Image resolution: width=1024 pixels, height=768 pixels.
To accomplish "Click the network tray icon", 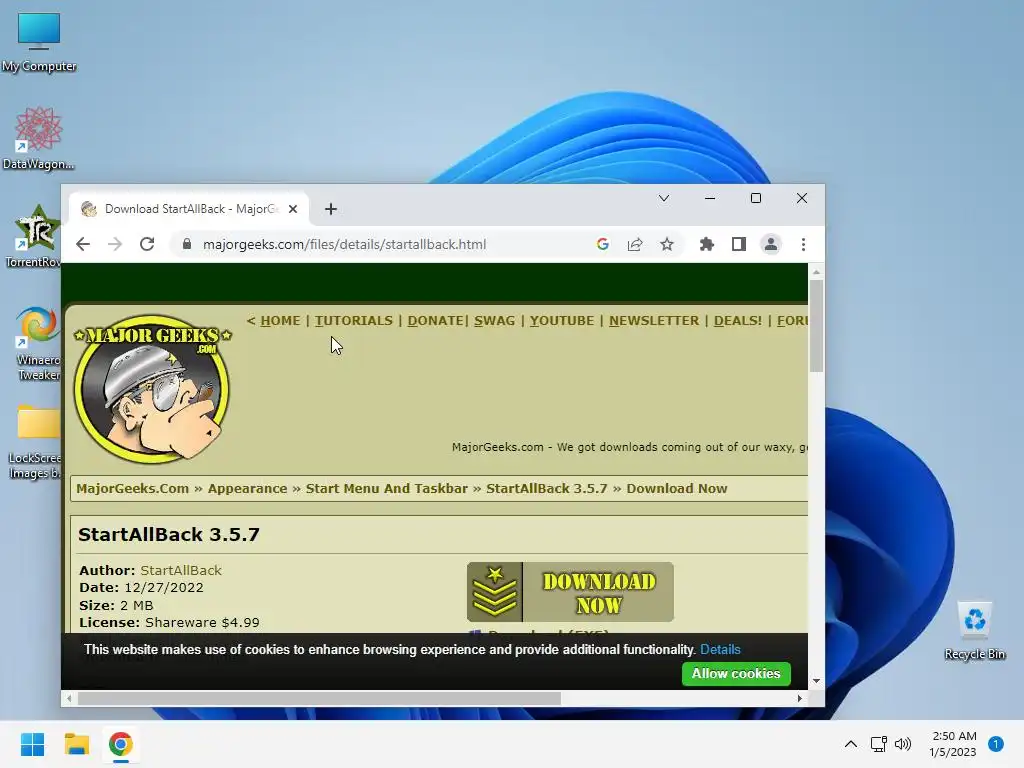I will 878,744.
